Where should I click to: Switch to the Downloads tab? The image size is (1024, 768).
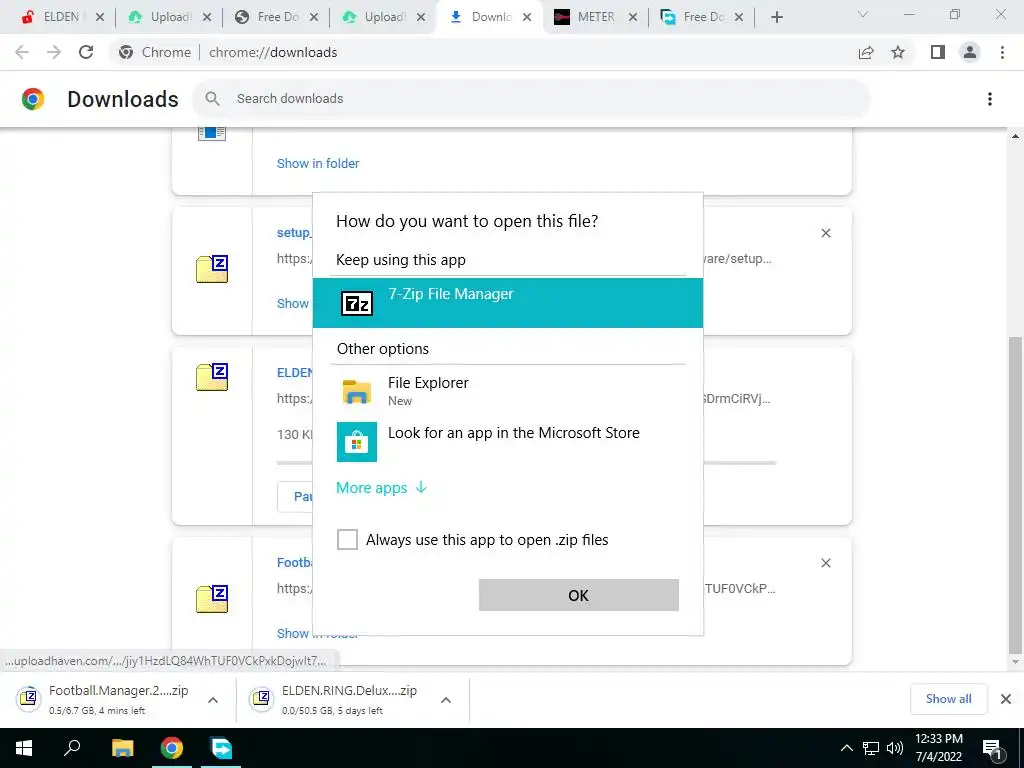(x=491, y=17)
